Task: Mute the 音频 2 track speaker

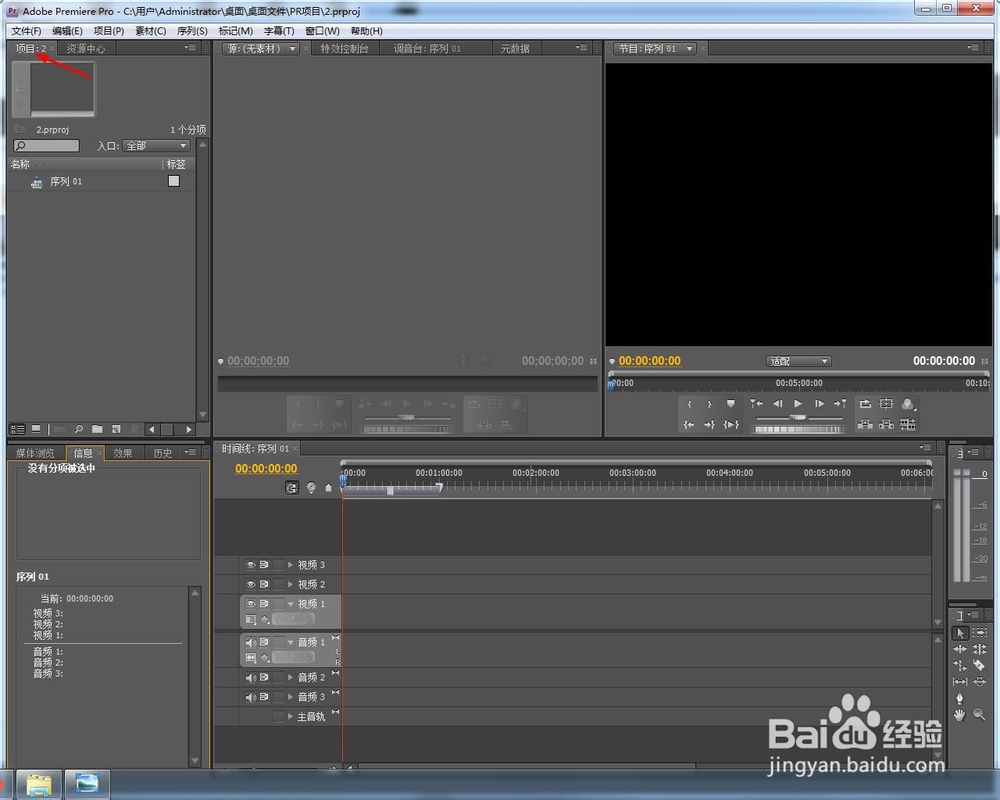Action: [251, 678]
